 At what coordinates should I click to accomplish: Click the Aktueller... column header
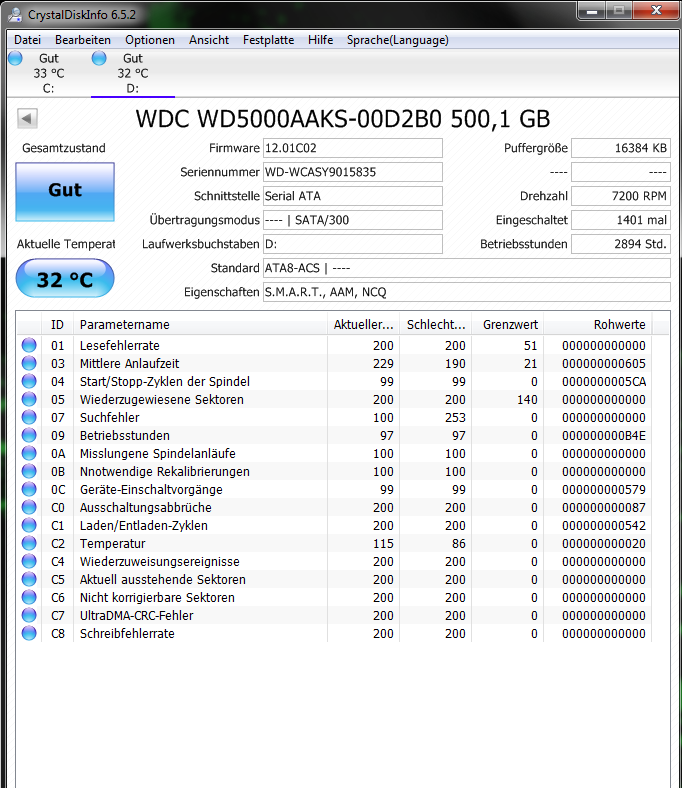[x=363, y=325]
